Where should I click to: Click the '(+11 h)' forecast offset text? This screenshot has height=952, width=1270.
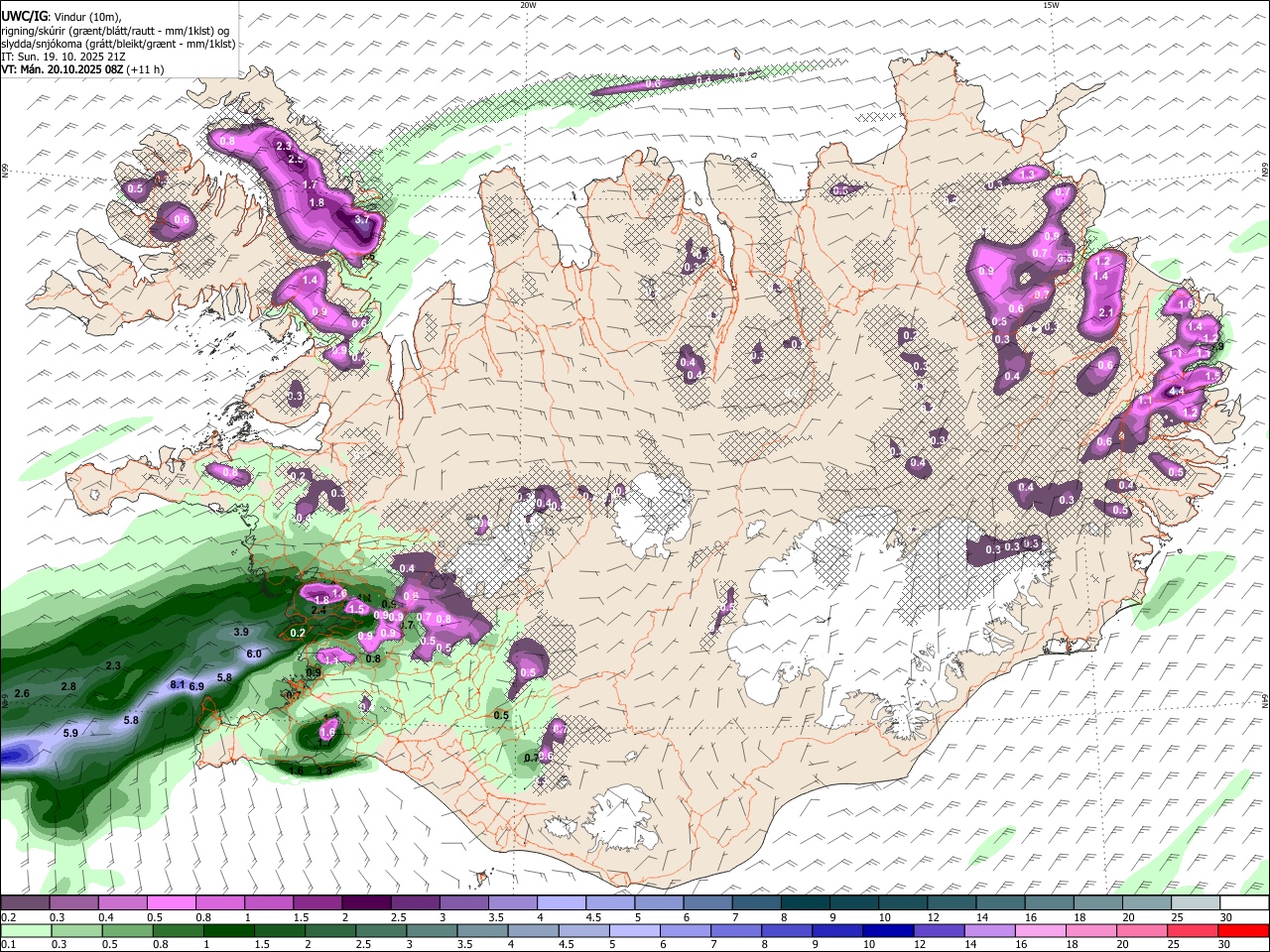click(x=146, y=69)
